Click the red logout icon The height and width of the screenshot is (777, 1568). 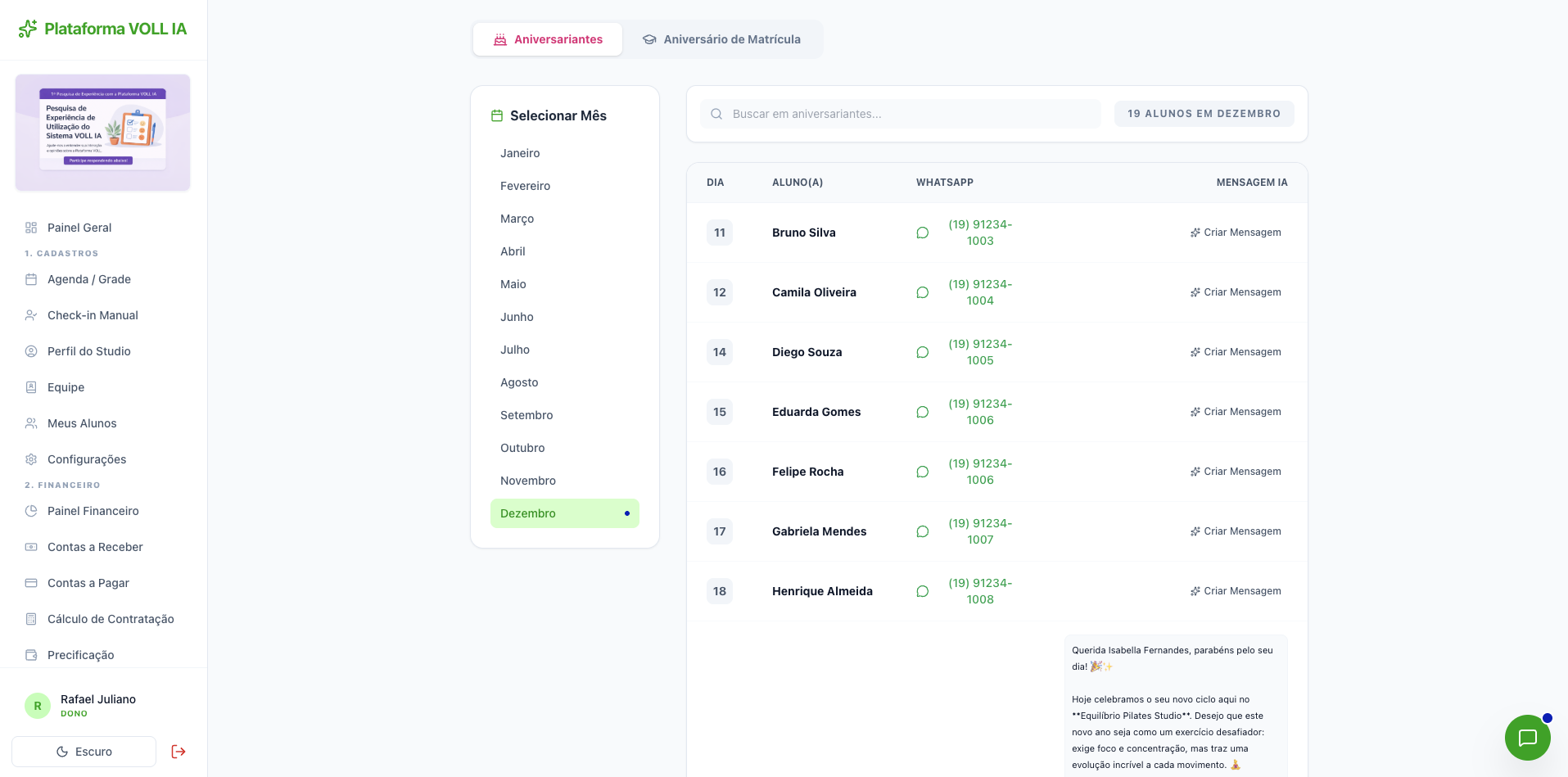pos(178,752)
